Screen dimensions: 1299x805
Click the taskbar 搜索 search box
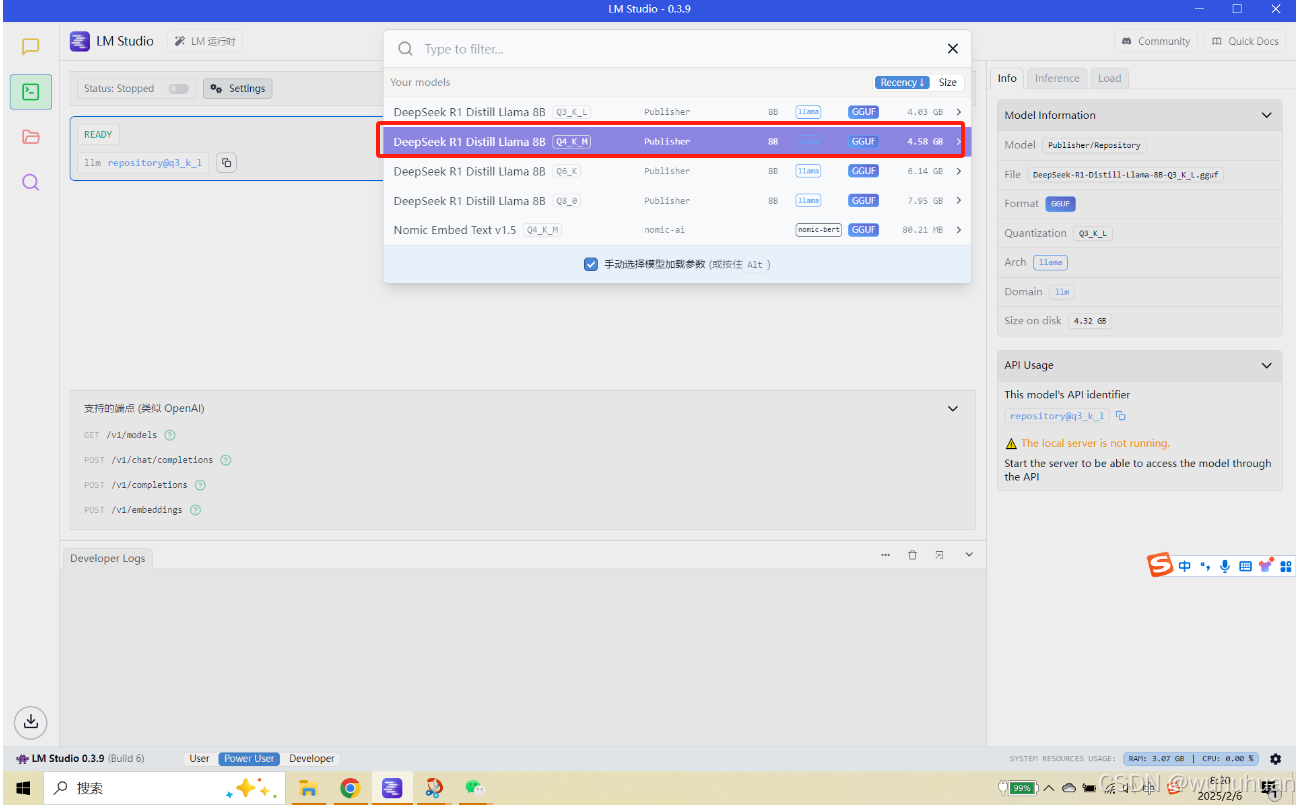coord(163,788)
